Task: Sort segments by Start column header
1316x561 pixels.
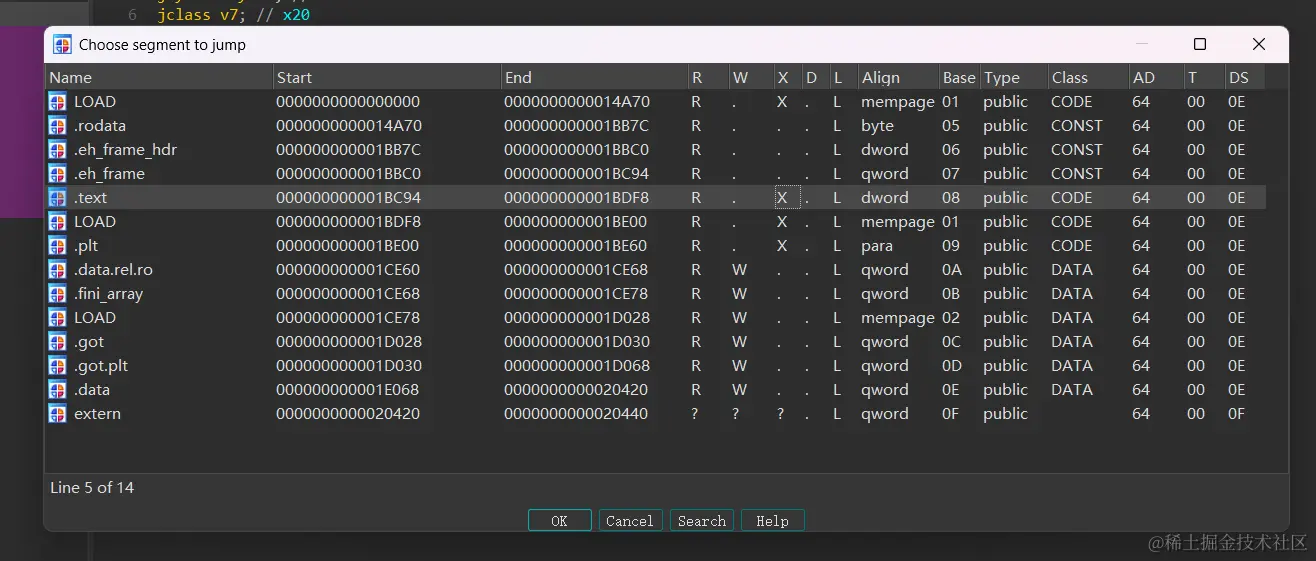Action: [x=387, y=77]
